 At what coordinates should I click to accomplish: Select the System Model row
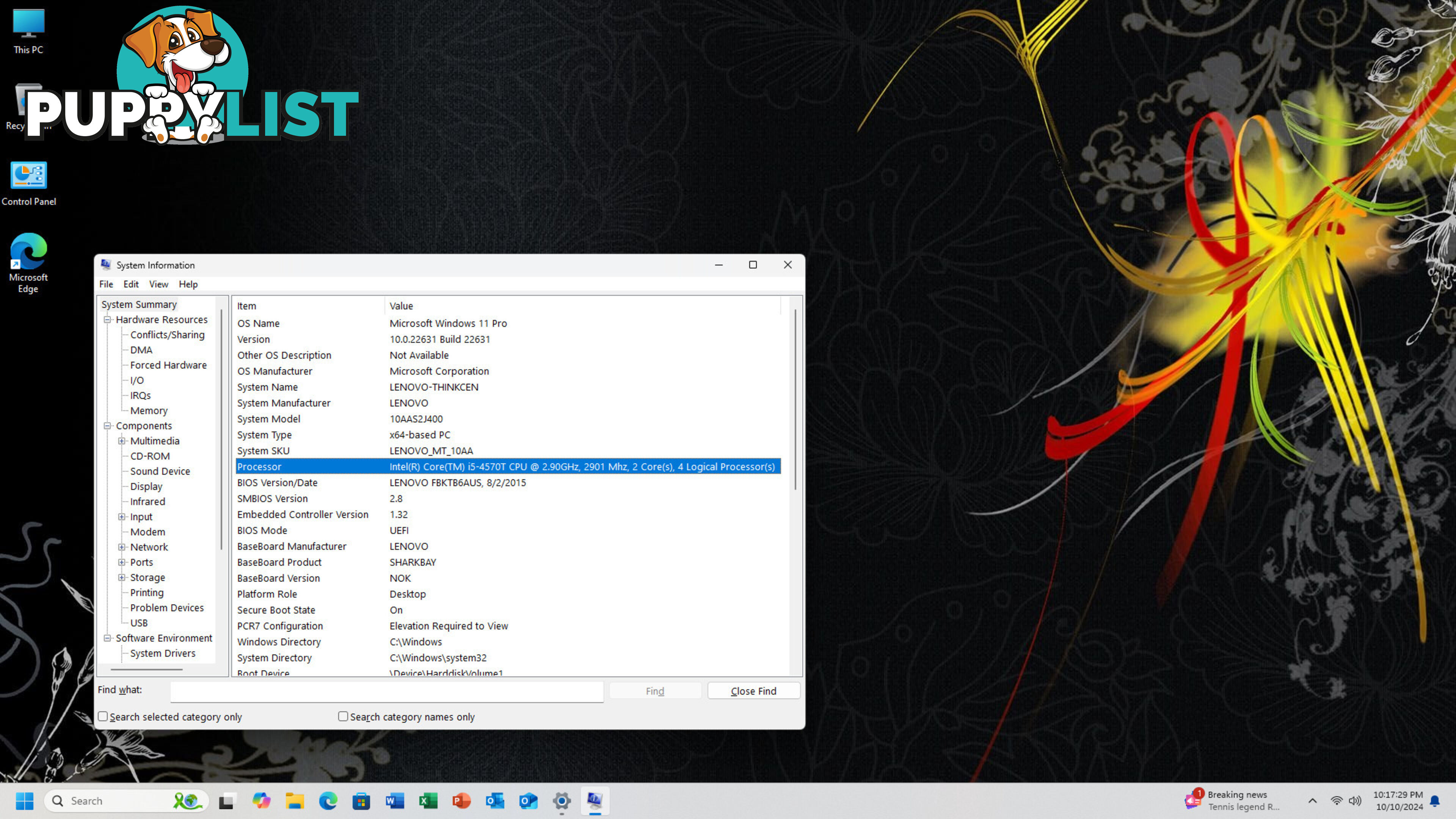point(508,419)
